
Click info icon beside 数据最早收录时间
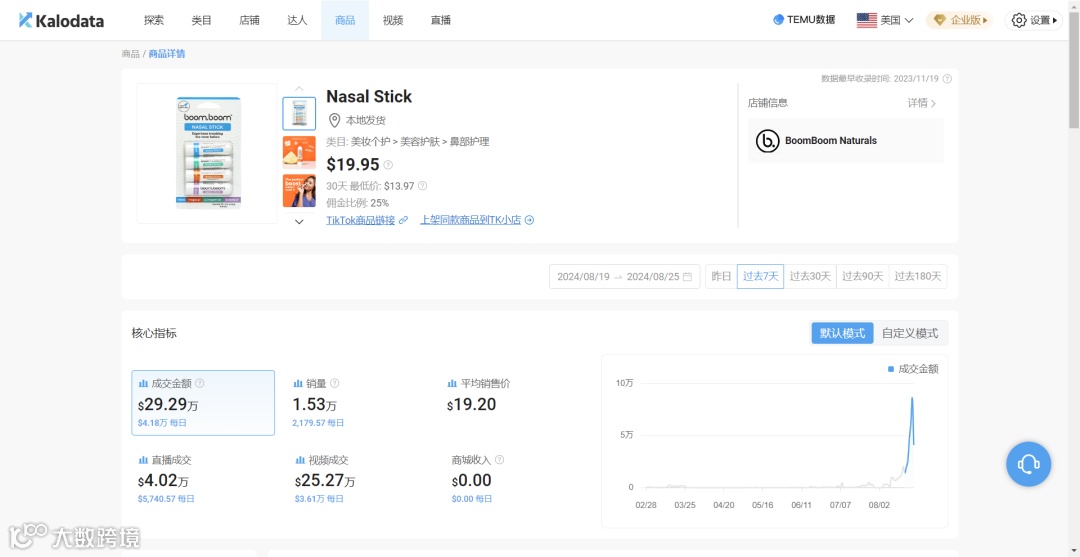point(947,78)
